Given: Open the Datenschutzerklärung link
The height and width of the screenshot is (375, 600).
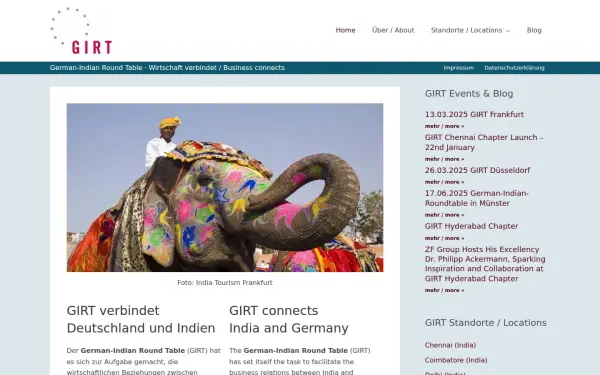Looking at the screenshot, I should click(514, 68).
